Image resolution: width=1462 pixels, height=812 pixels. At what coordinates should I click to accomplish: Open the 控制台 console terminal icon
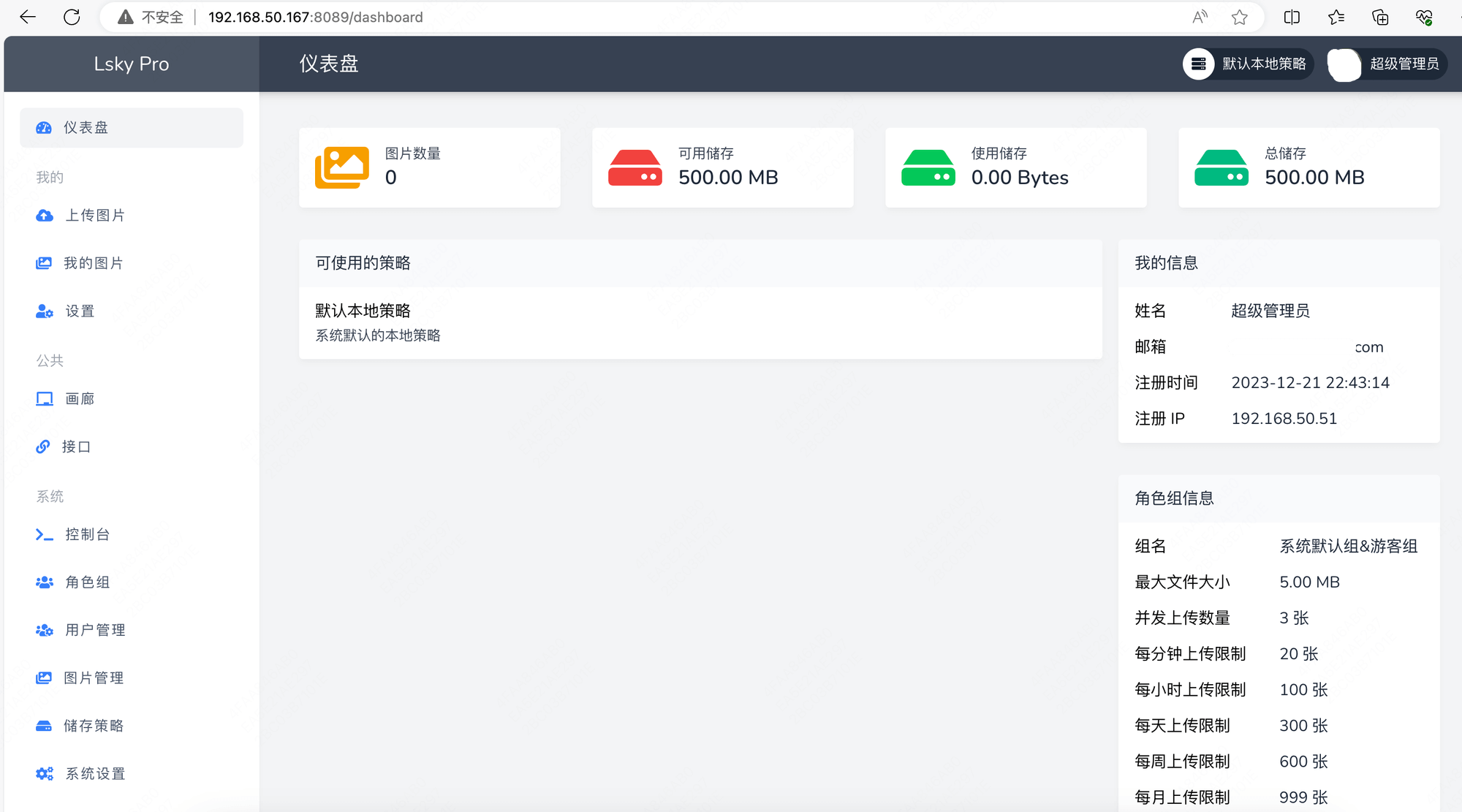[45, 535]
